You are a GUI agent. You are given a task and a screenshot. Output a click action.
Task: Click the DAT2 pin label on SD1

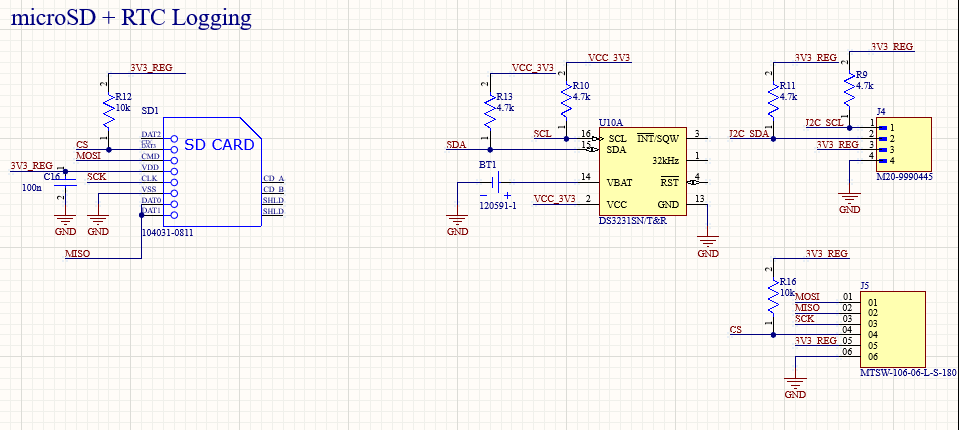pyautogui.click(x=150, y=134)
